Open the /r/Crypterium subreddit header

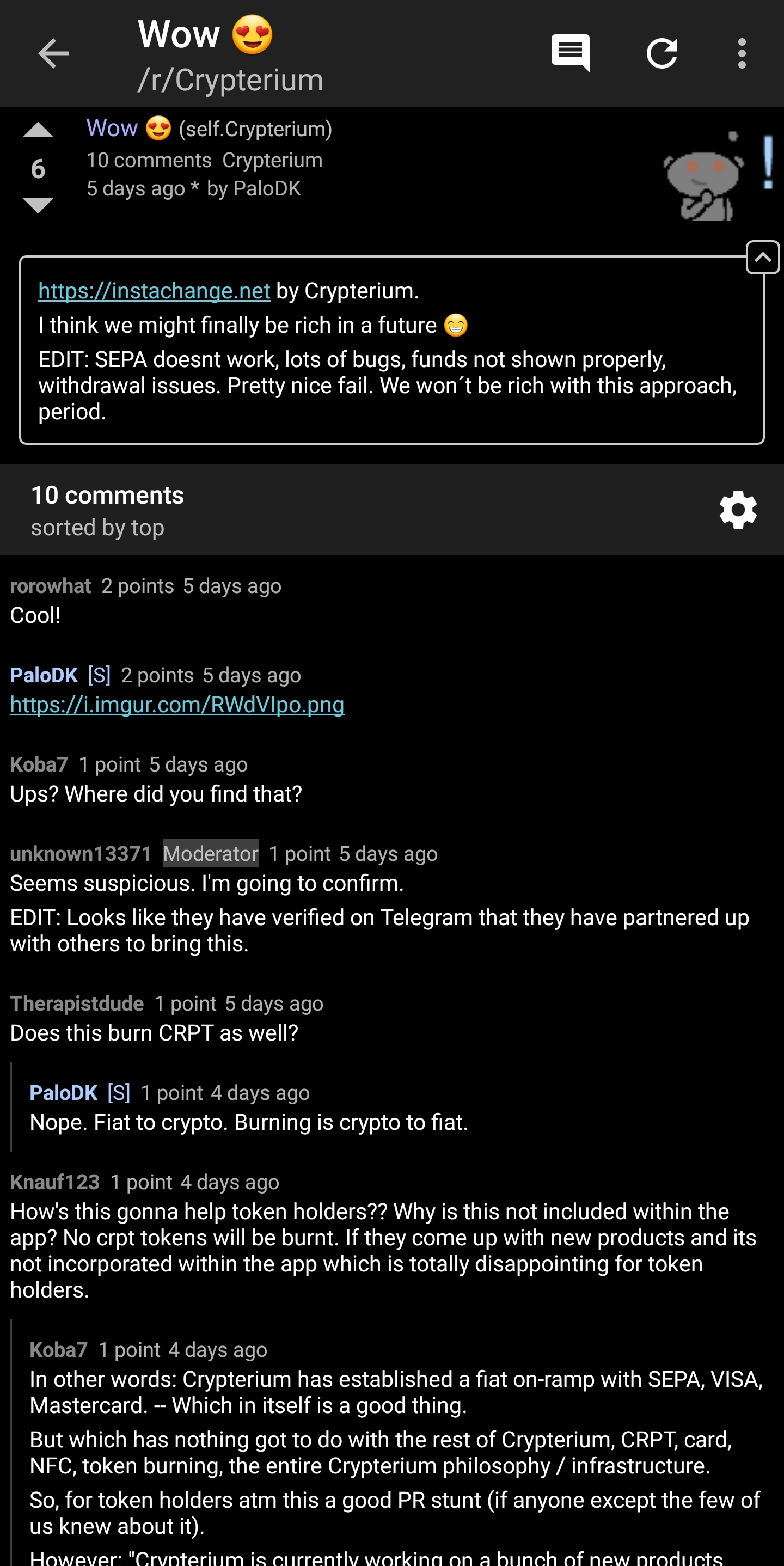point(231,79)
